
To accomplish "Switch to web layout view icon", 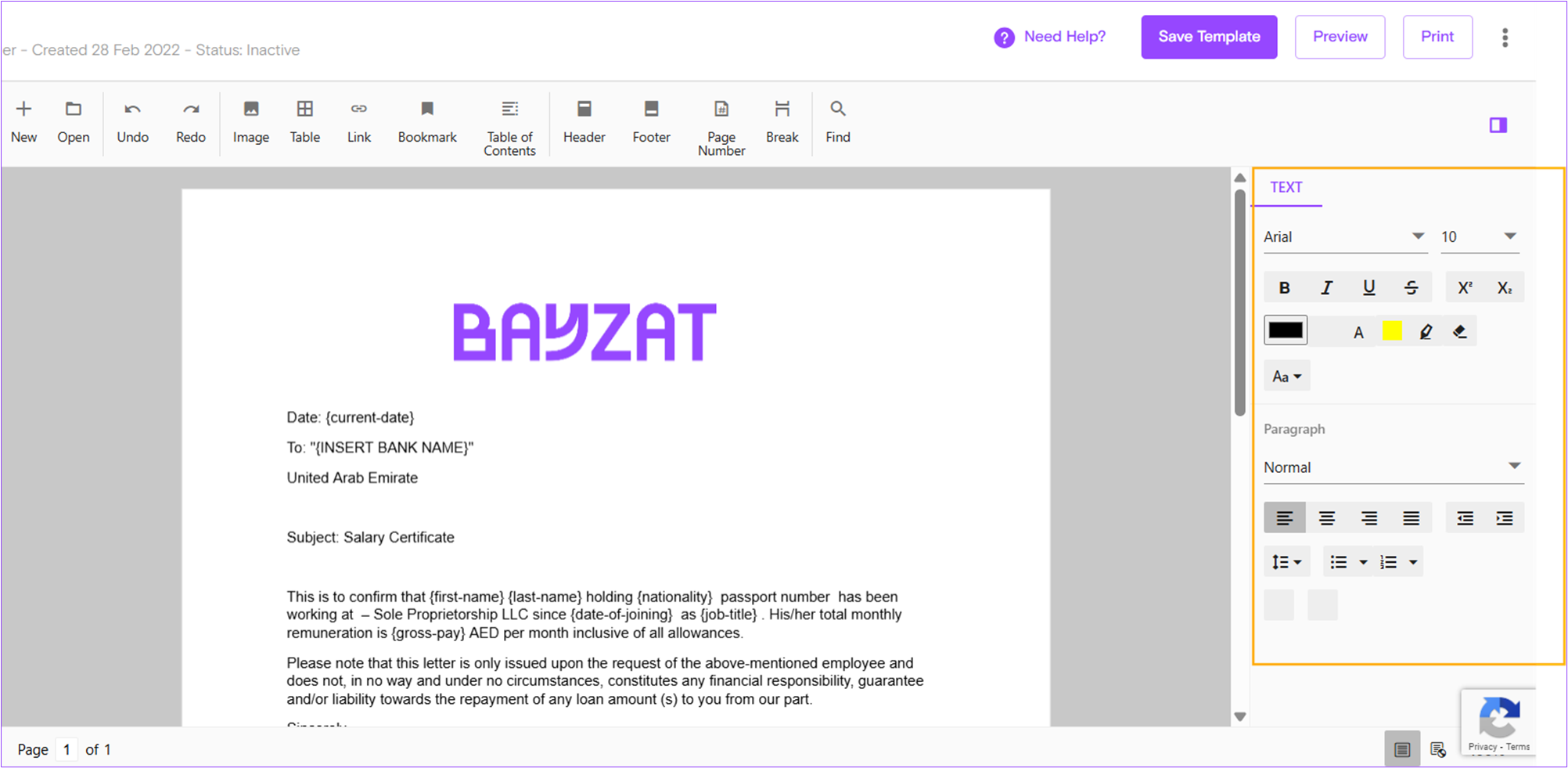I will [x=1438, y=749].
